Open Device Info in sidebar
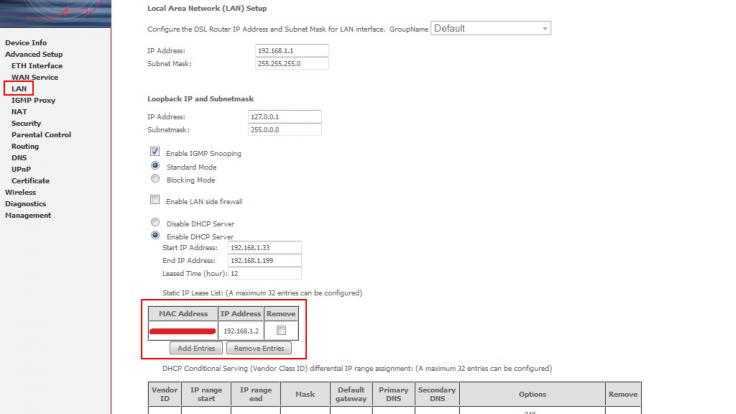This screenshot has height=414, width=736. click(x=26, y=43)
